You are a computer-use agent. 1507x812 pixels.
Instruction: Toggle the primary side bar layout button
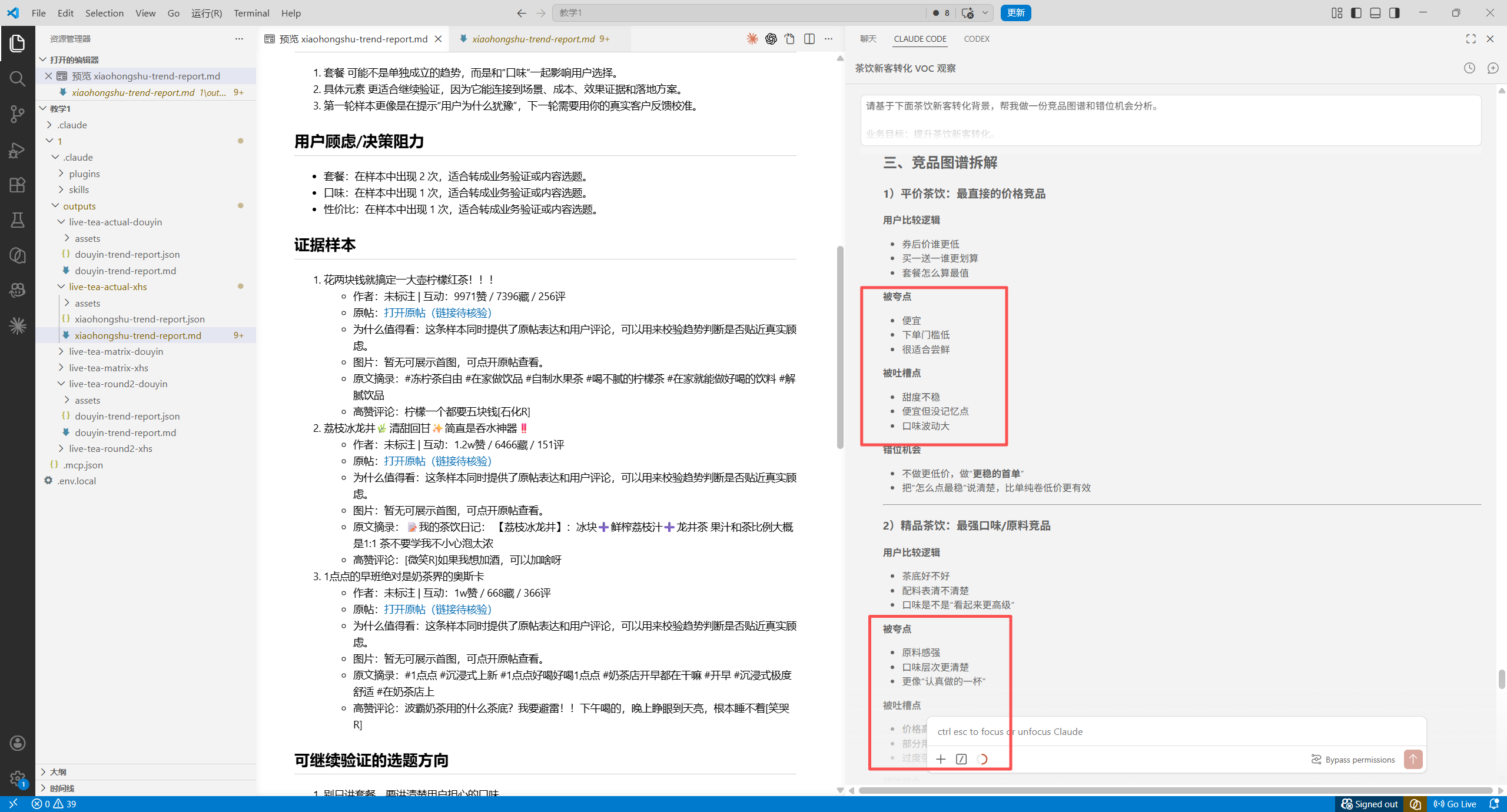[x=1356, y=13]
